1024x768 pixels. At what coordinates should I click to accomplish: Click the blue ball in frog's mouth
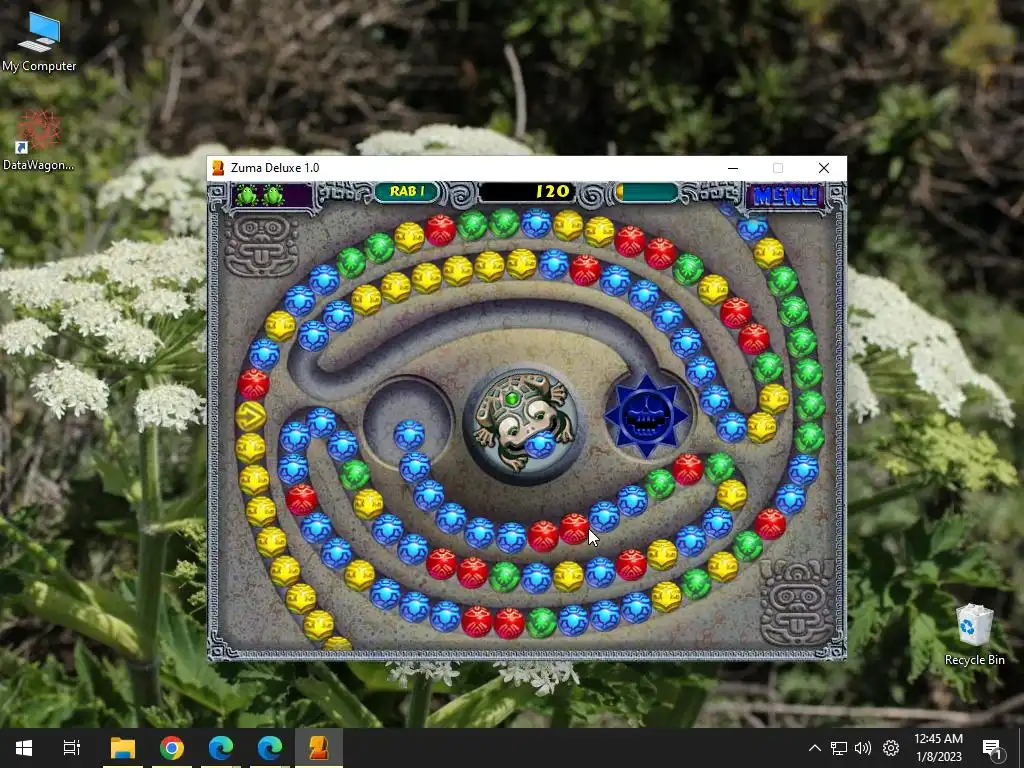(x=539, y=444)
